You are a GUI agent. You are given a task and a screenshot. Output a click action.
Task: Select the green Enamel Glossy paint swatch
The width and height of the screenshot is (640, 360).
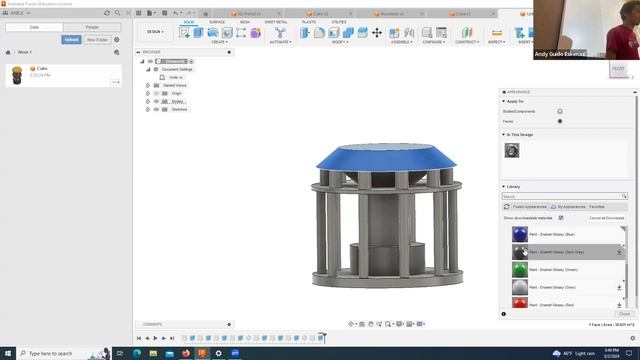click(520, 270)
